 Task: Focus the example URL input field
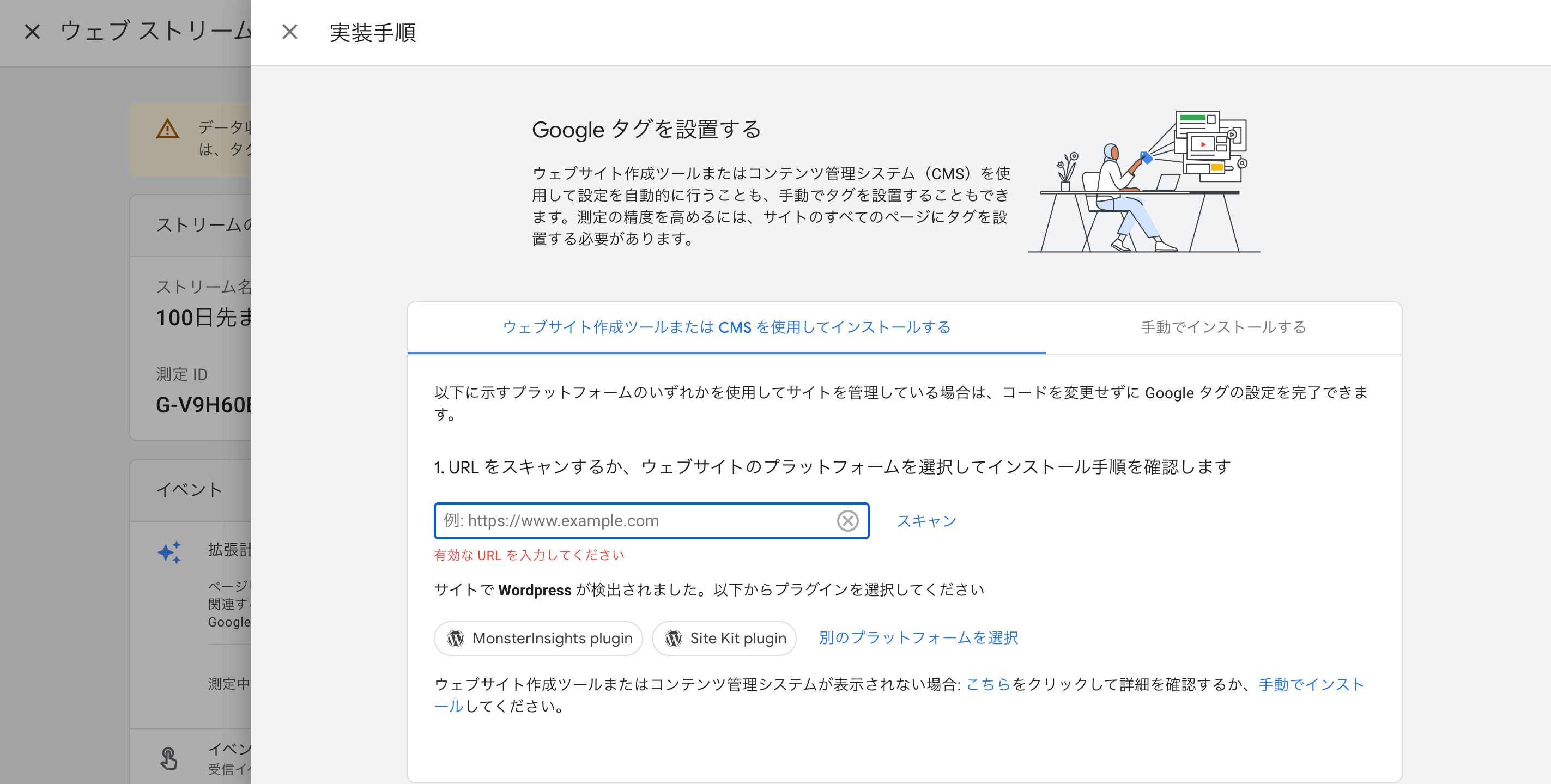(x=632, y=520)
